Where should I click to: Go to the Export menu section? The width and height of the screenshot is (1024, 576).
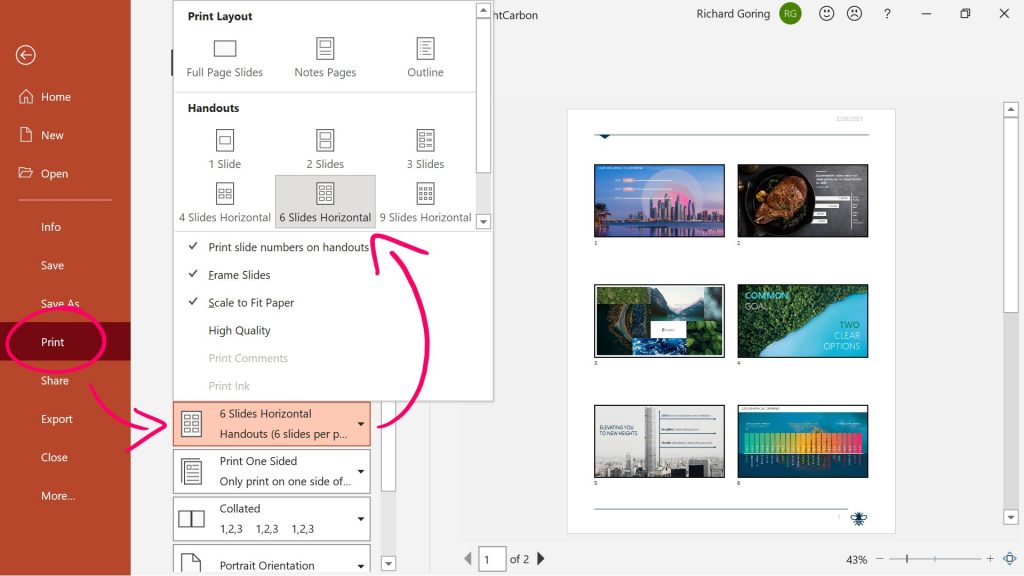point(56,419)
